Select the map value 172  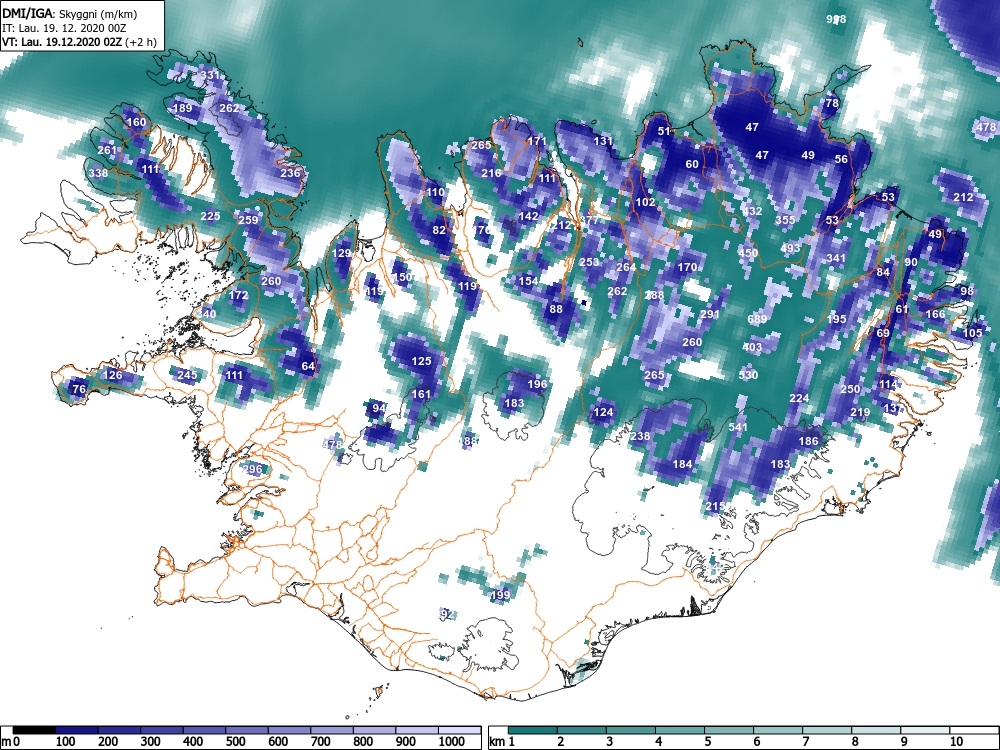(x=239, y=295)
